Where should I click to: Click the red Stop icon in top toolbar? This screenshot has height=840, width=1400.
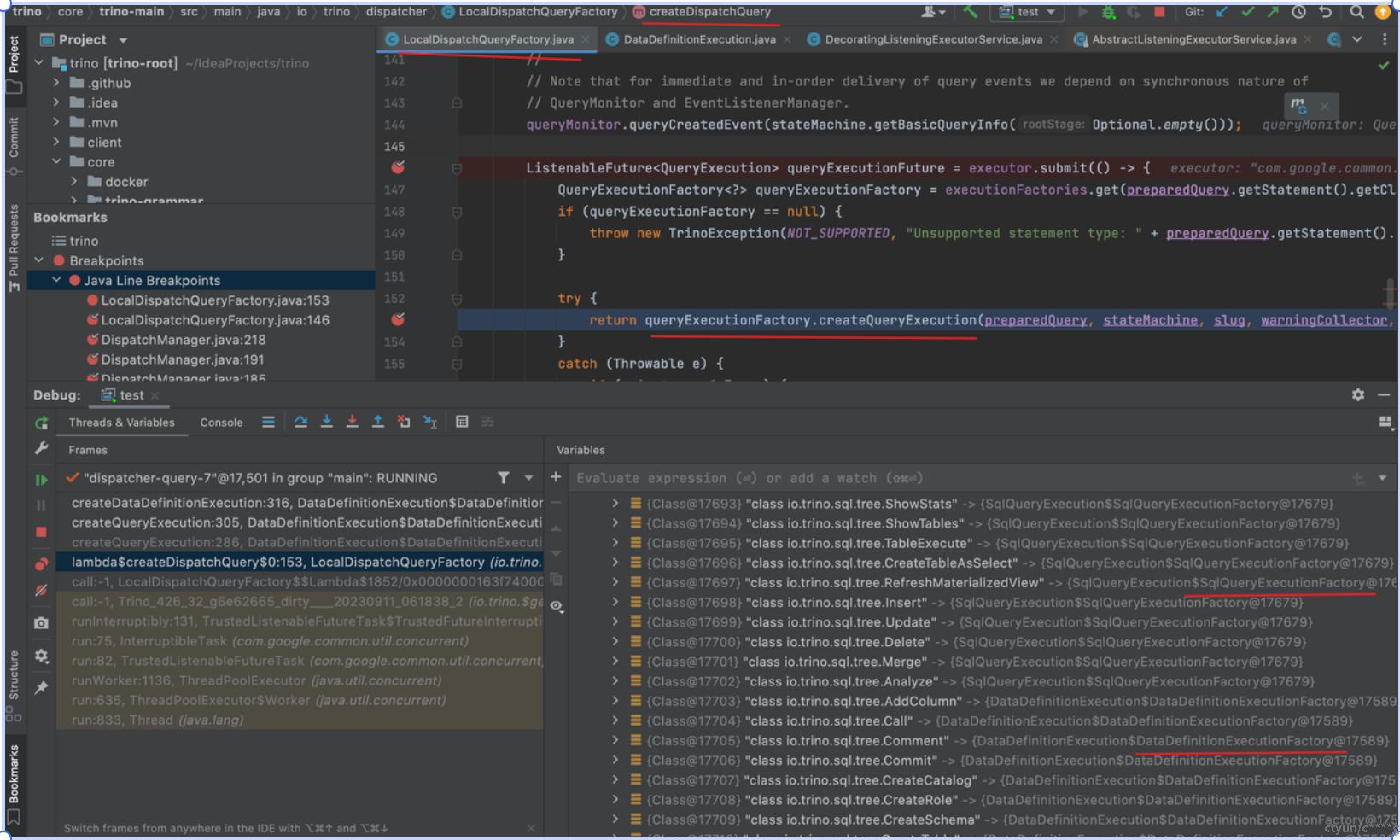(x=1159, y=12)
